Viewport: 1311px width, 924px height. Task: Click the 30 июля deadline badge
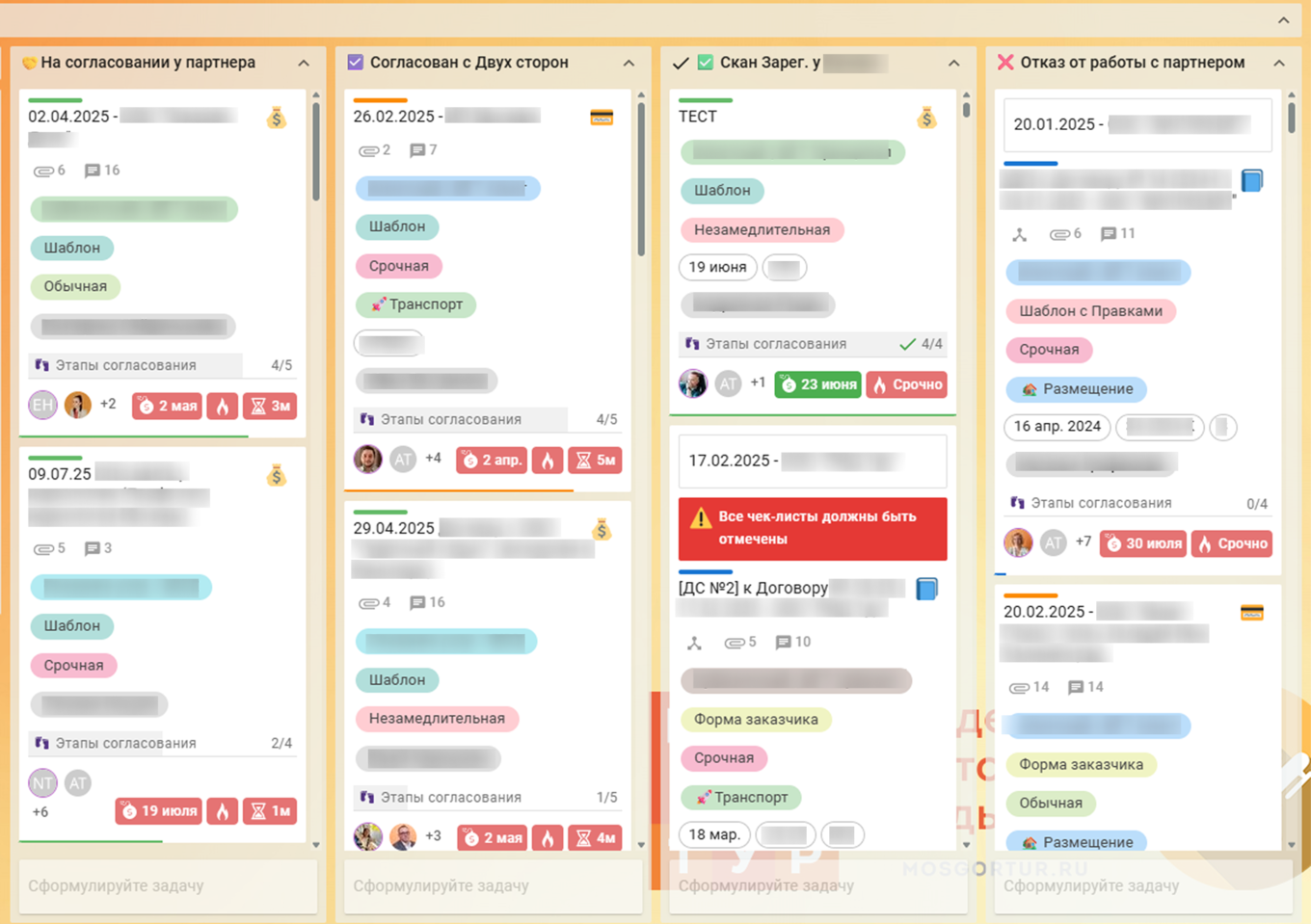1142,543
